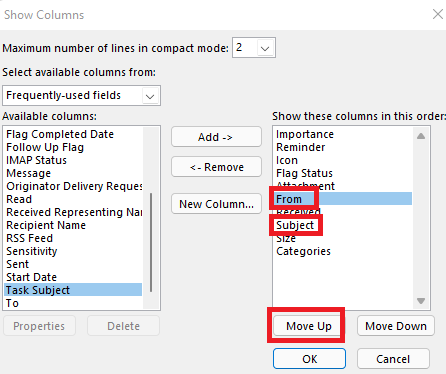Click the Available columns scrollbar thumb
This screenshot has height=374, width=446.
coord(151,242)
